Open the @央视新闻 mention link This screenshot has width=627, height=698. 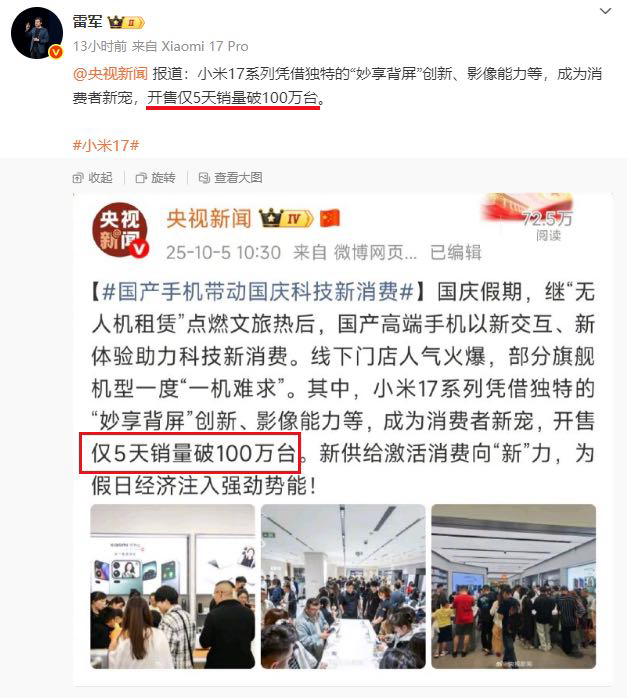click(110, 74)
